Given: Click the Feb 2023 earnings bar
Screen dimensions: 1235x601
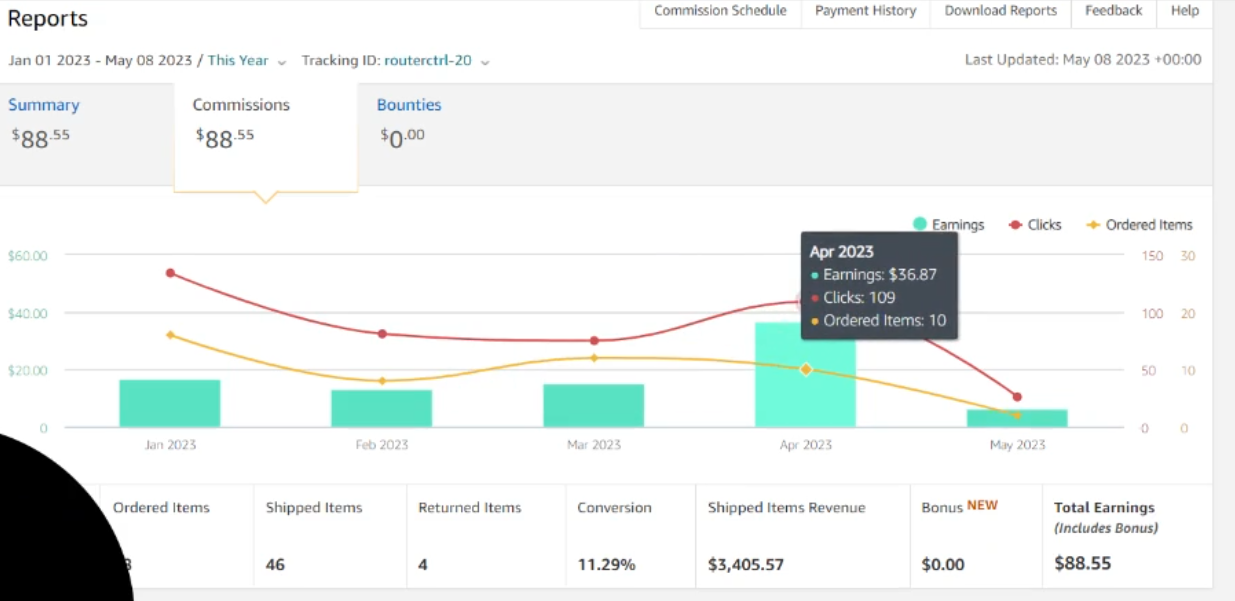Looking at the screenshot, I should 382,409.
